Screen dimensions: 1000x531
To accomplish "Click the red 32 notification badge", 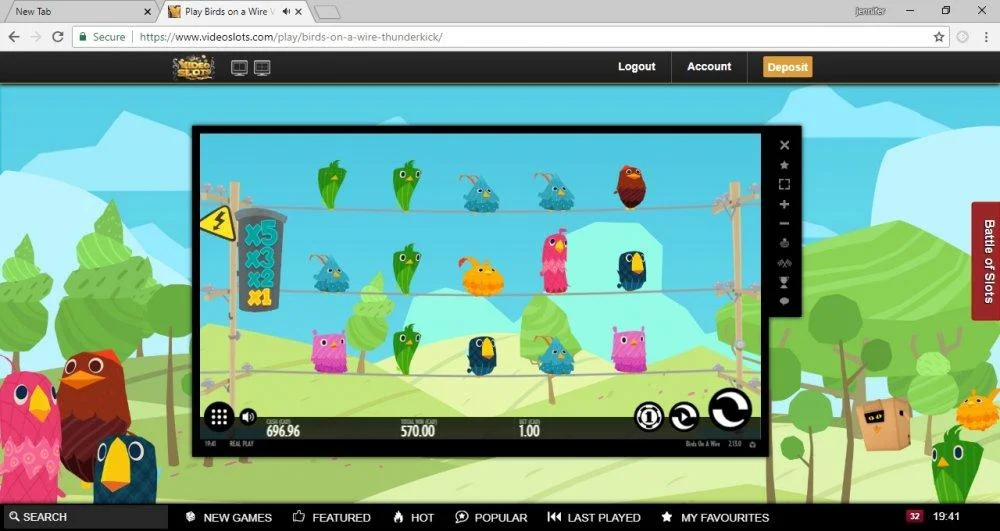I will point(915,516).
